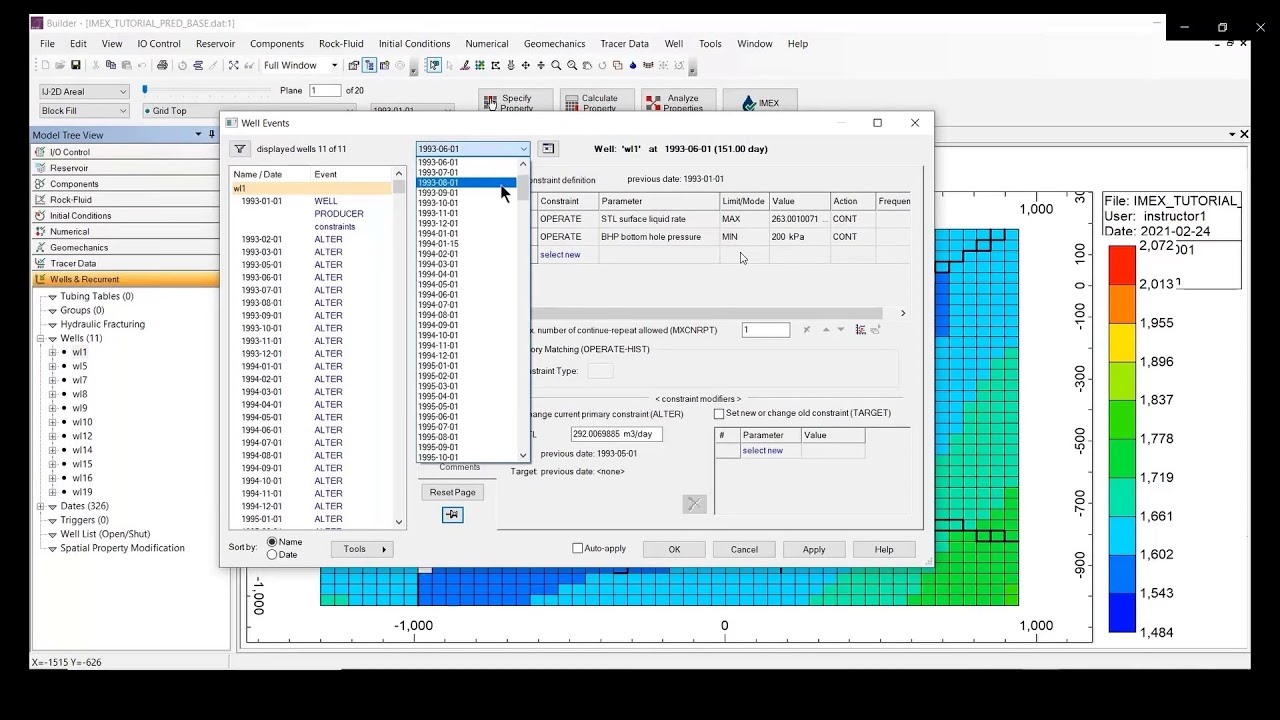
Task: Check Set new or change old constraint (TARGET)
Action: [719, 413]
